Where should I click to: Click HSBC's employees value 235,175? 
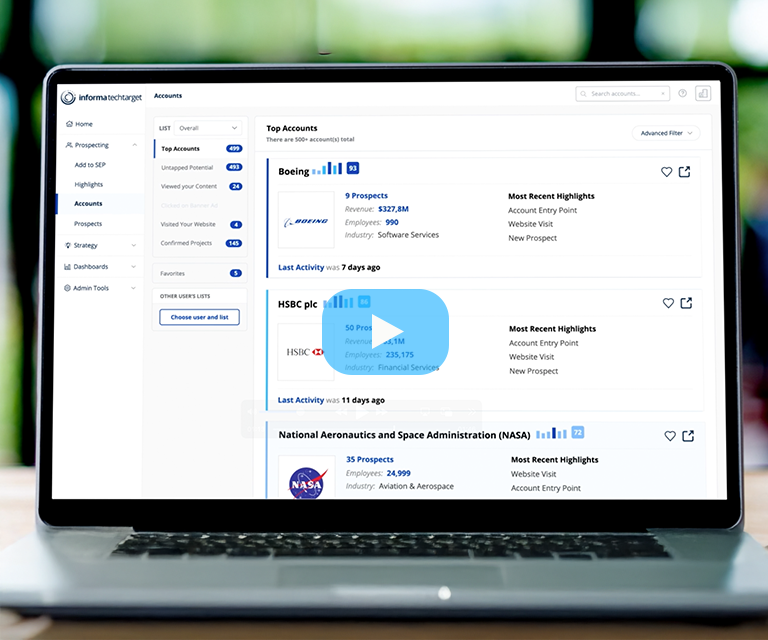tap(400, 355)
